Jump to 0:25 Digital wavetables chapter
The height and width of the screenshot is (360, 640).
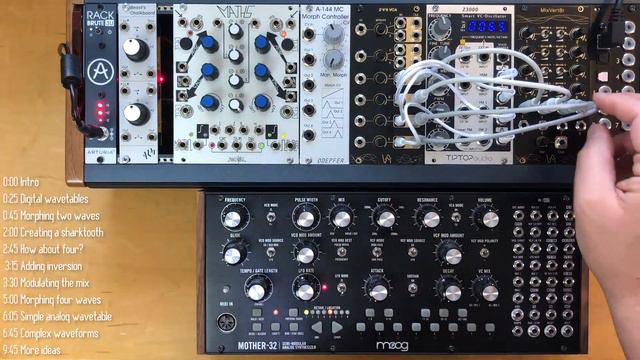point(45,199)
